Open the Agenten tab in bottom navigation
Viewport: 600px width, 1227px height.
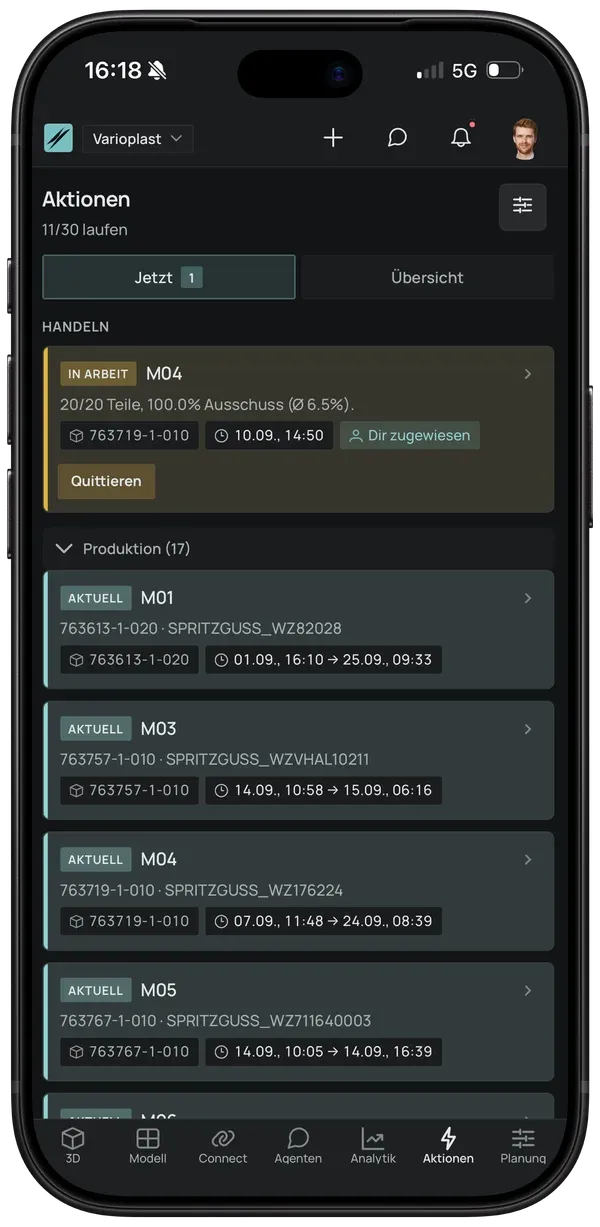298,1145
